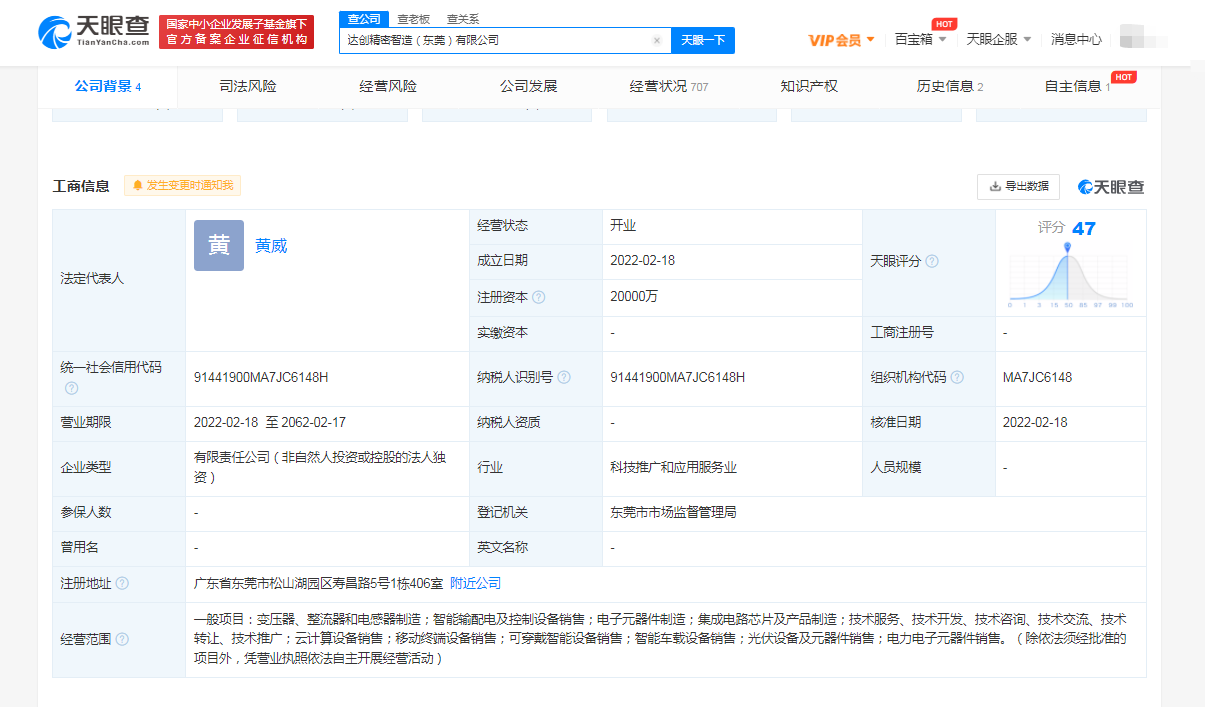Switch to the 司法风险 tab
1205x707 pixels.
point(248,86)
